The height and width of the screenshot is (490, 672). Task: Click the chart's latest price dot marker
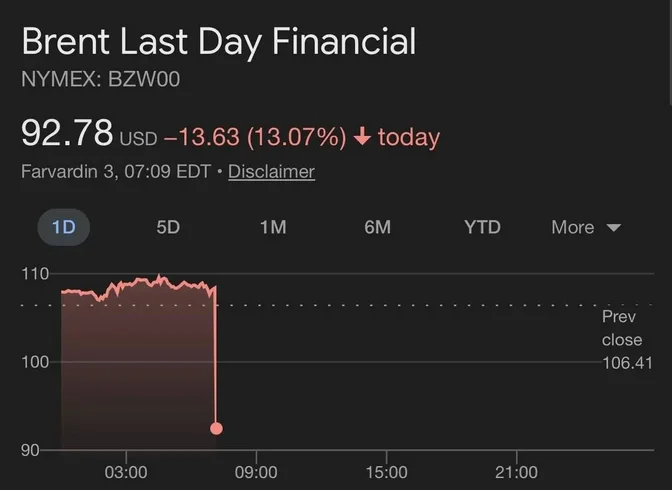(216, 428)
